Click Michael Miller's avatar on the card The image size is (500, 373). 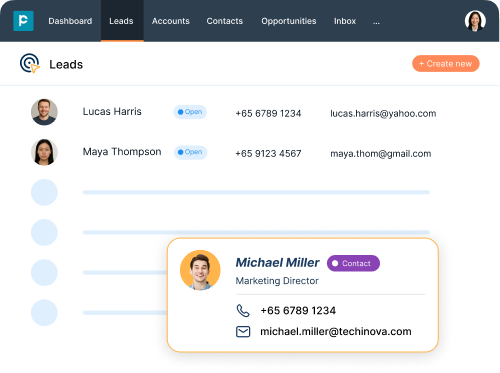(200, 270)
